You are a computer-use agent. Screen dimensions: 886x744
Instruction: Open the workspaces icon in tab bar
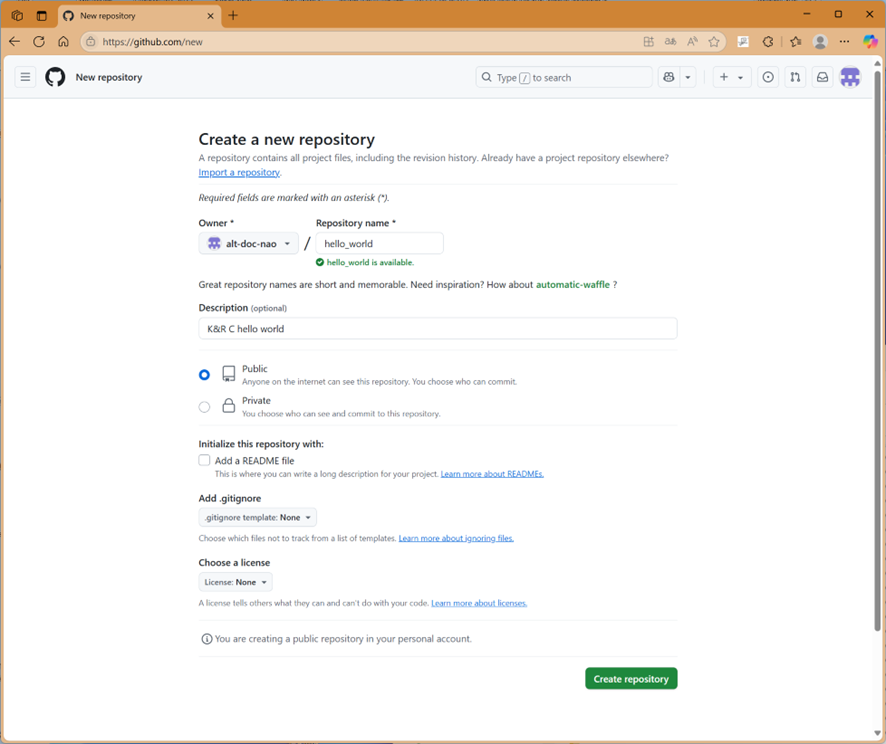(x=18, y=15)
